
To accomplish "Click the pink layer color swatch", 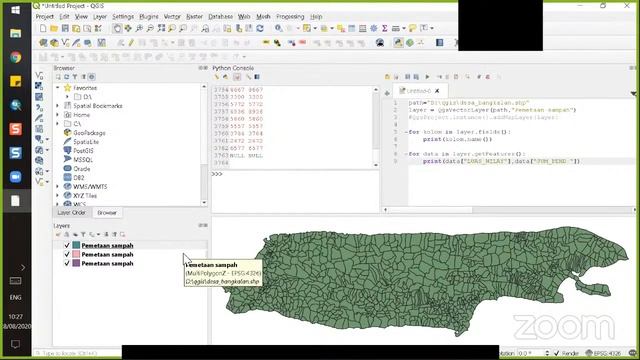I will coord(76,254).
